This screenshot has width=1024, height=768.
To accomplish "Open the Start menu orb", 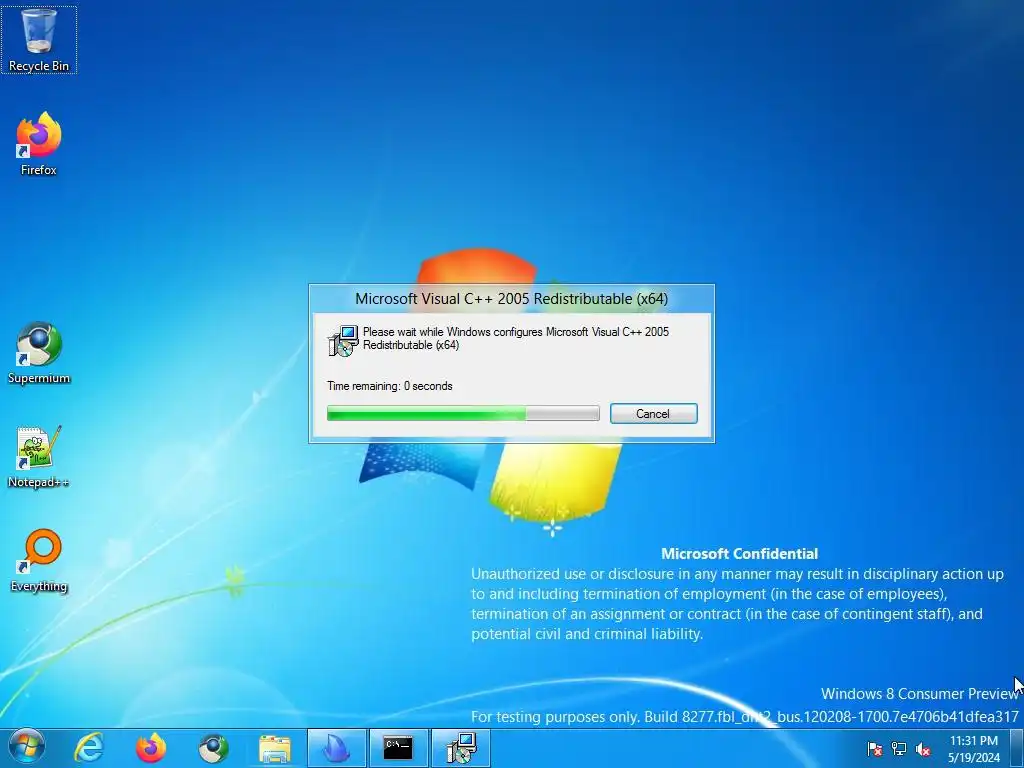I will pyautogui.click(x=26, y=748).
